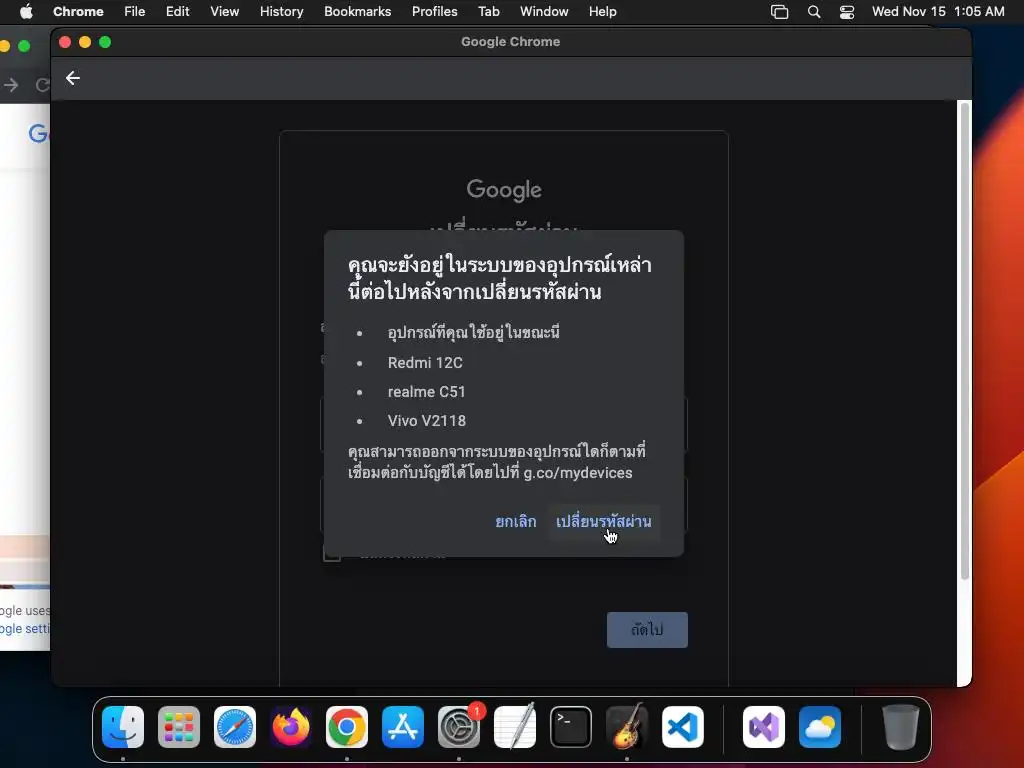Viewport: 1024px width, 768px height.
Task: Click the page vertical scrollbar
Action: click(x=965, y=340)
